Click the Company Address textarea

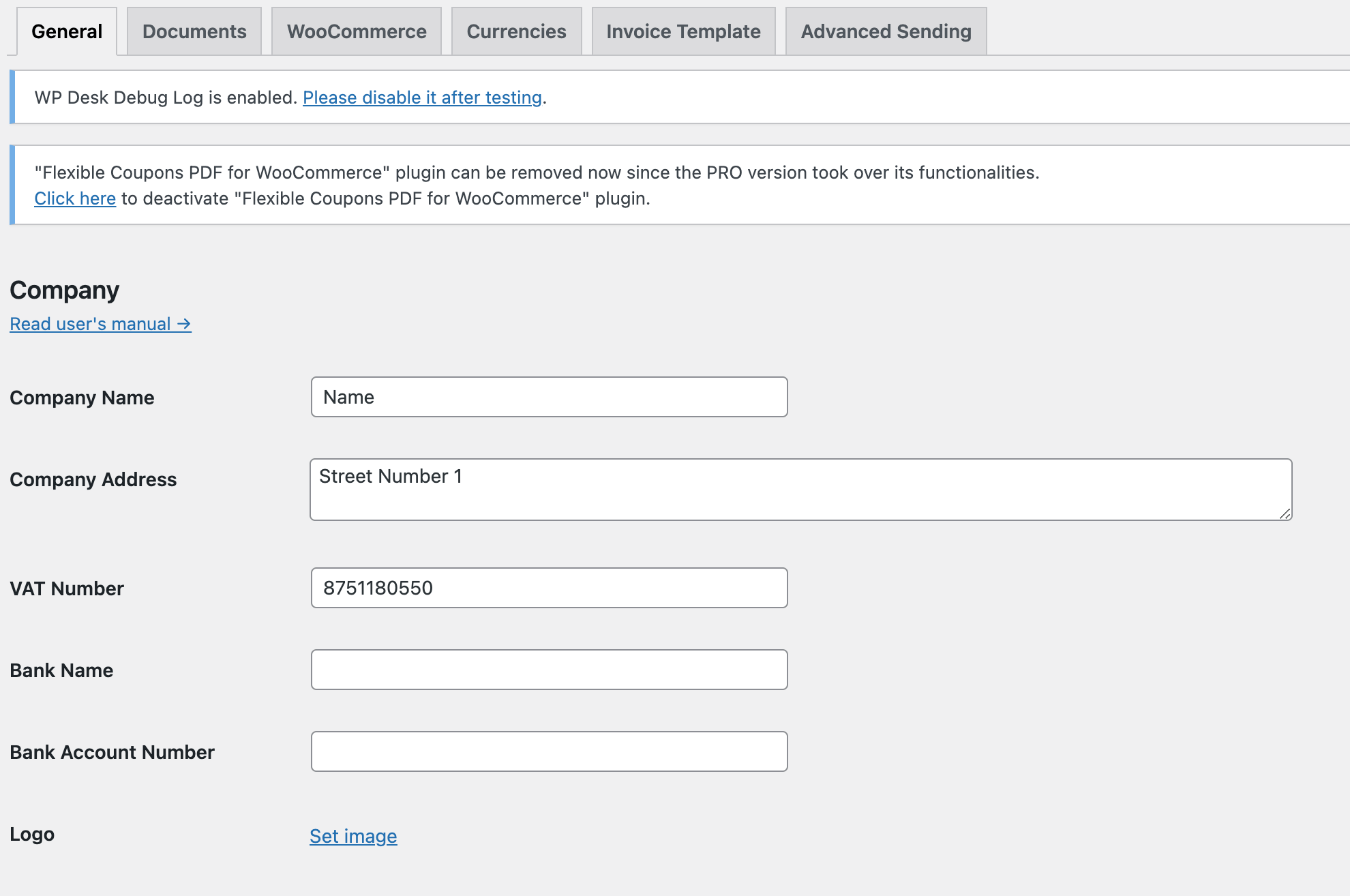(800, 489)
